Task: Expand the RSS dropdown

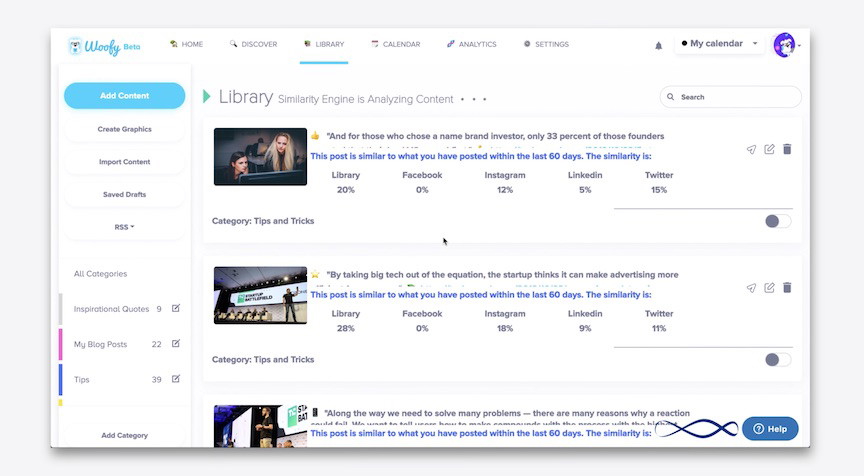Action: (x=125, y=227)
